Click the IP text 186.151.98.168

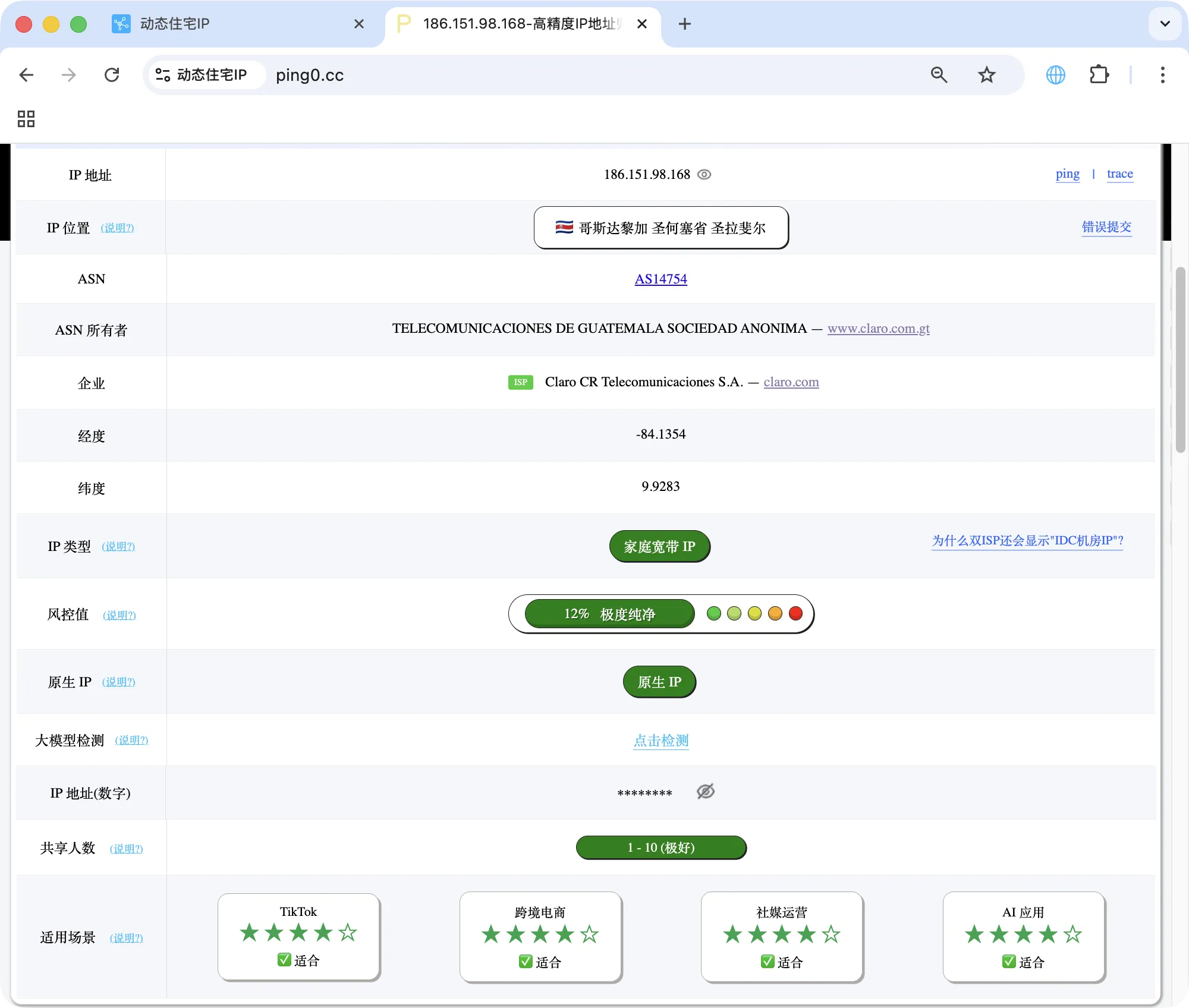(647, 174)
